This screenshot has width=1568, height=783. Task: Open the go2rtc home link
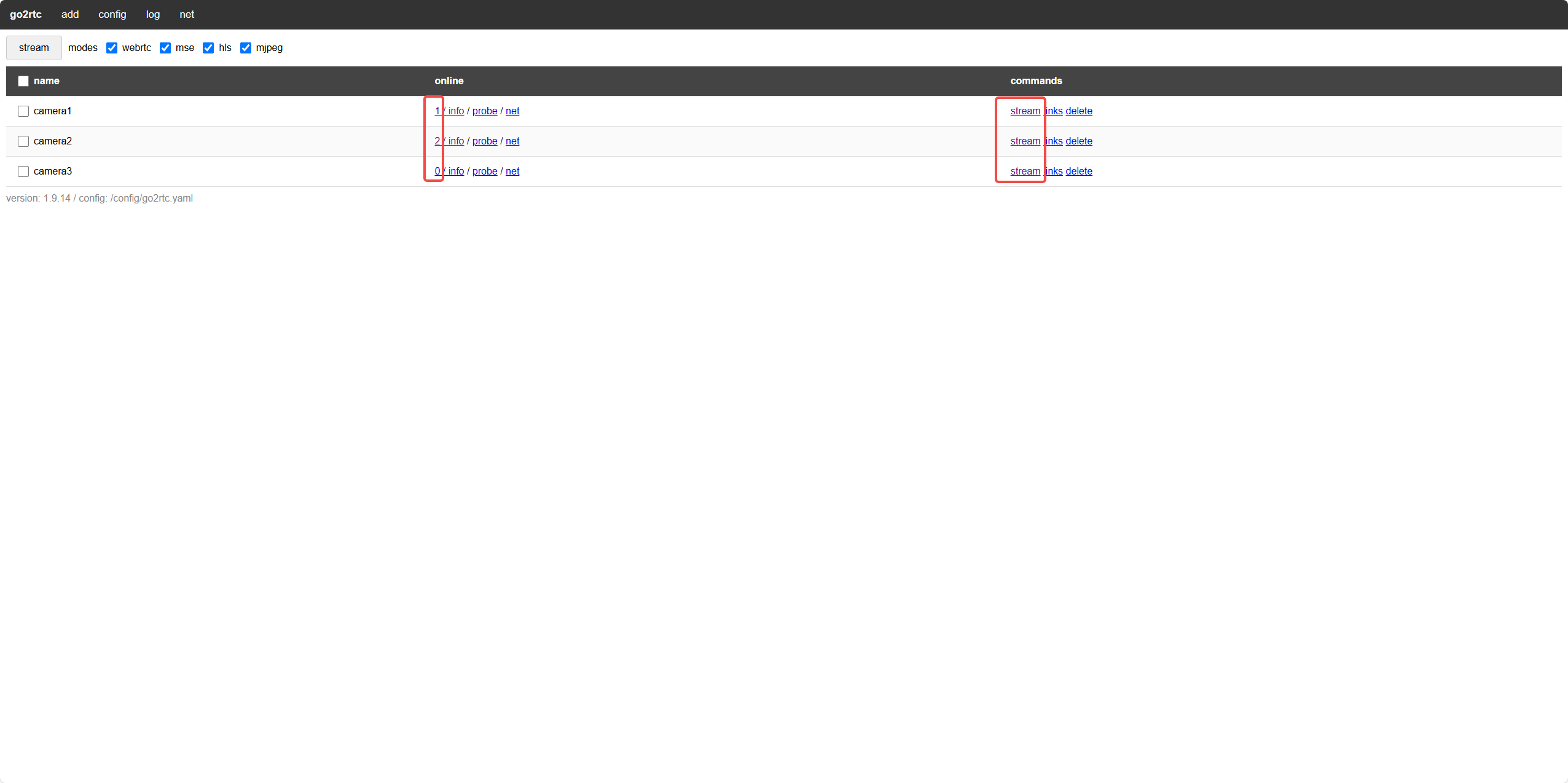click(x=26, y=14)
